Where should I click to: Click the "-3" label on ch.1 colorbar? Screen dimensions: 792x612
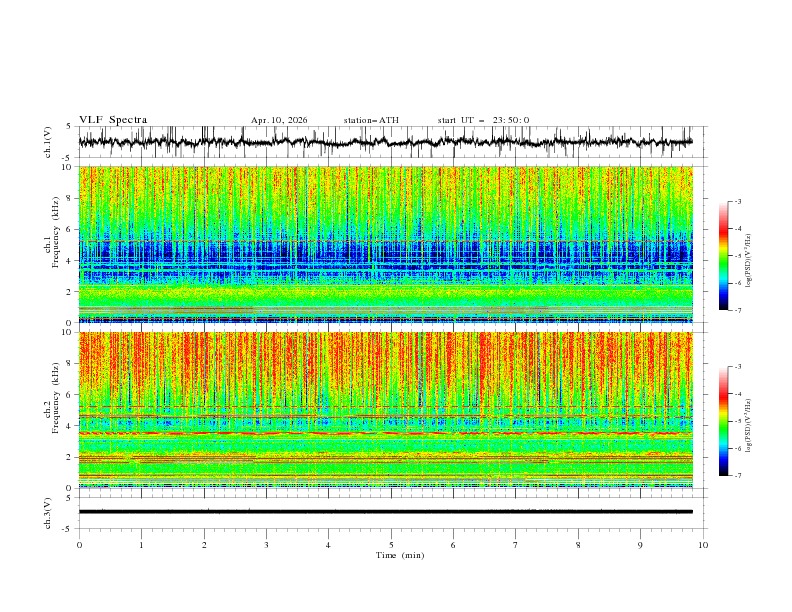point(737,201)
